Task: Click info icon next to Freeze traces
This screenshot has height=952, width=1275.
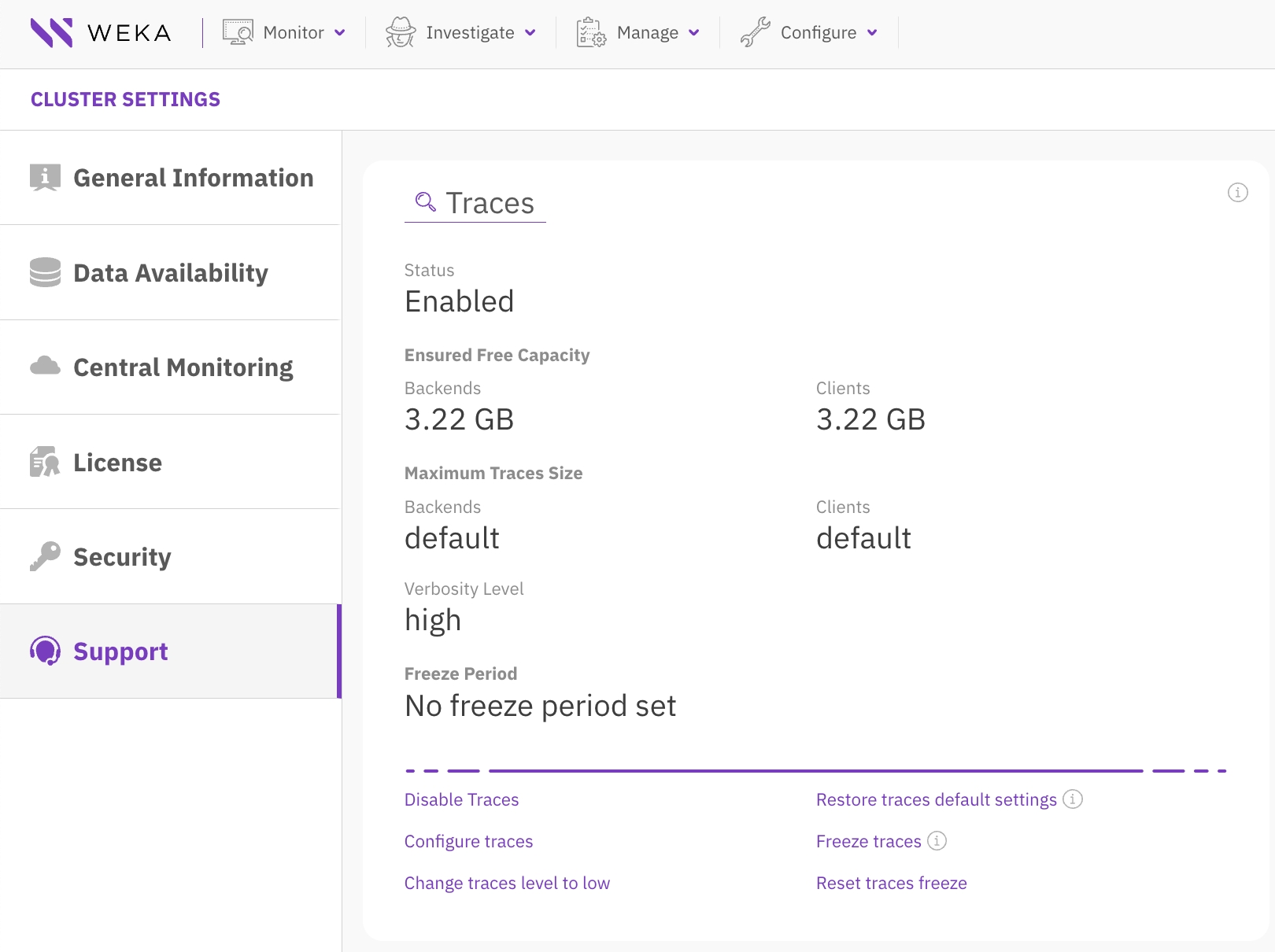Action: [937, 841]
